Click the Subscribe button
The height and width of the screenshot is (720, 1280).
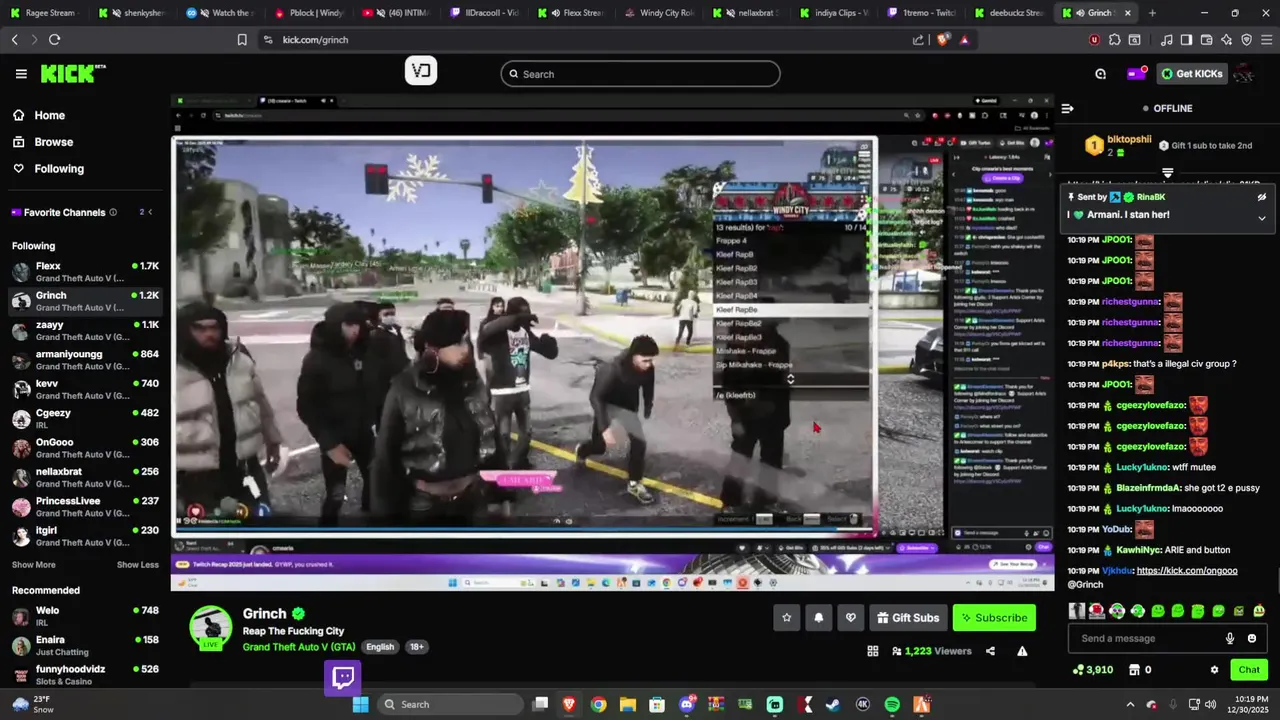click(x=994, y=618)
